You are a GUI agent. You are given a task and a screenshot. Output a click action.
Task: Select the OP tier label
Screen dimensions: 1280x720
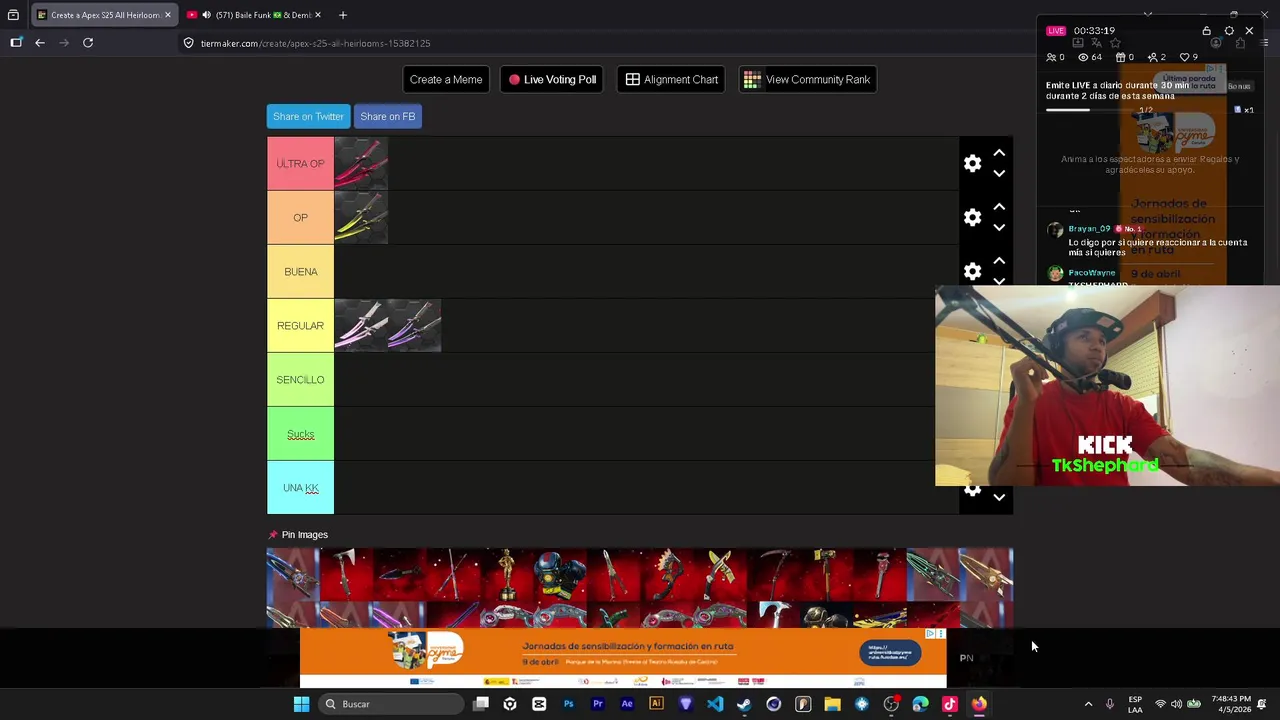click(x=300, y=218)
